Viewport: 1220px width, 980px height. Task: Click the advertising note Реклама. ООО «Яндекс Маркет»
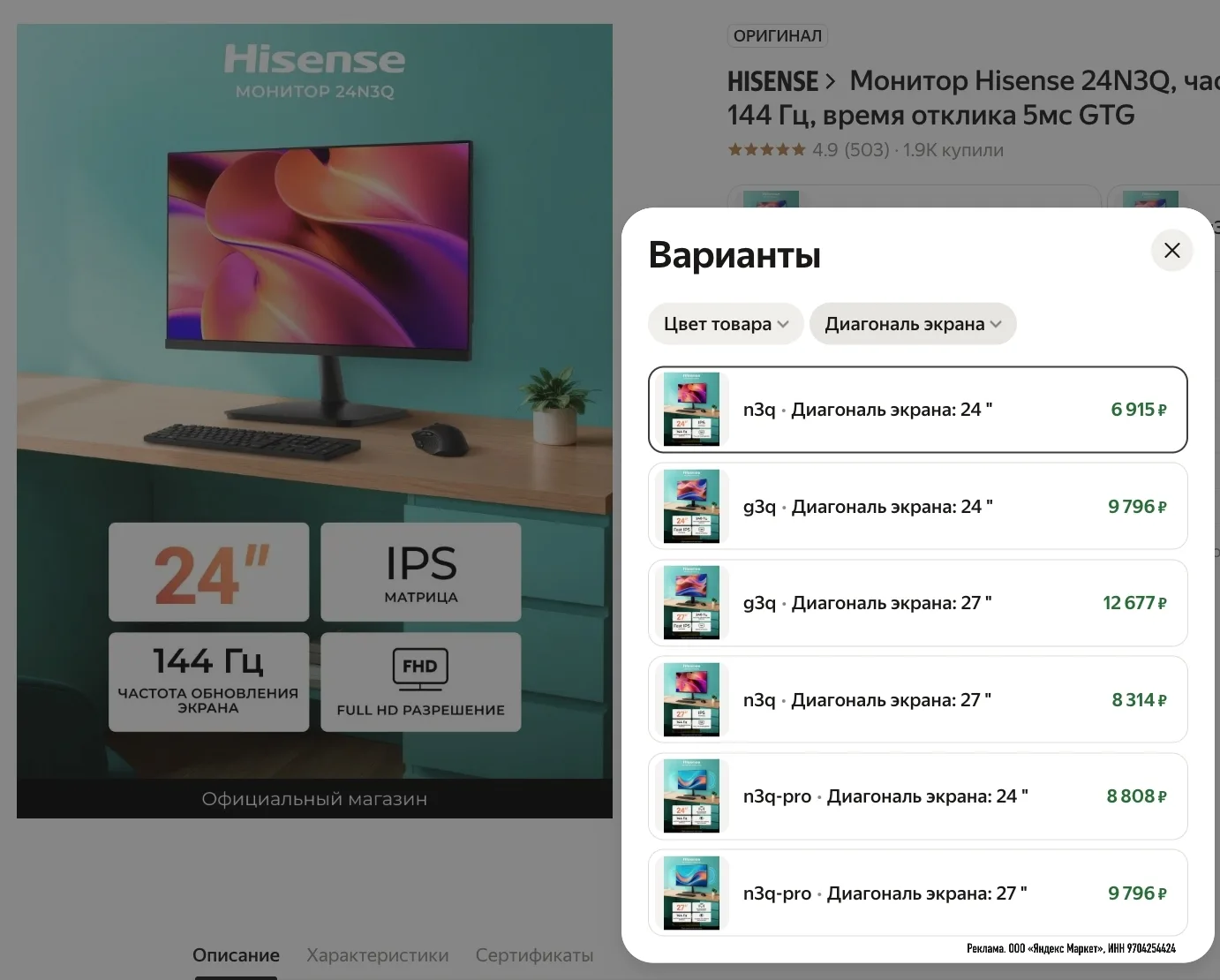click(1071, 948)
